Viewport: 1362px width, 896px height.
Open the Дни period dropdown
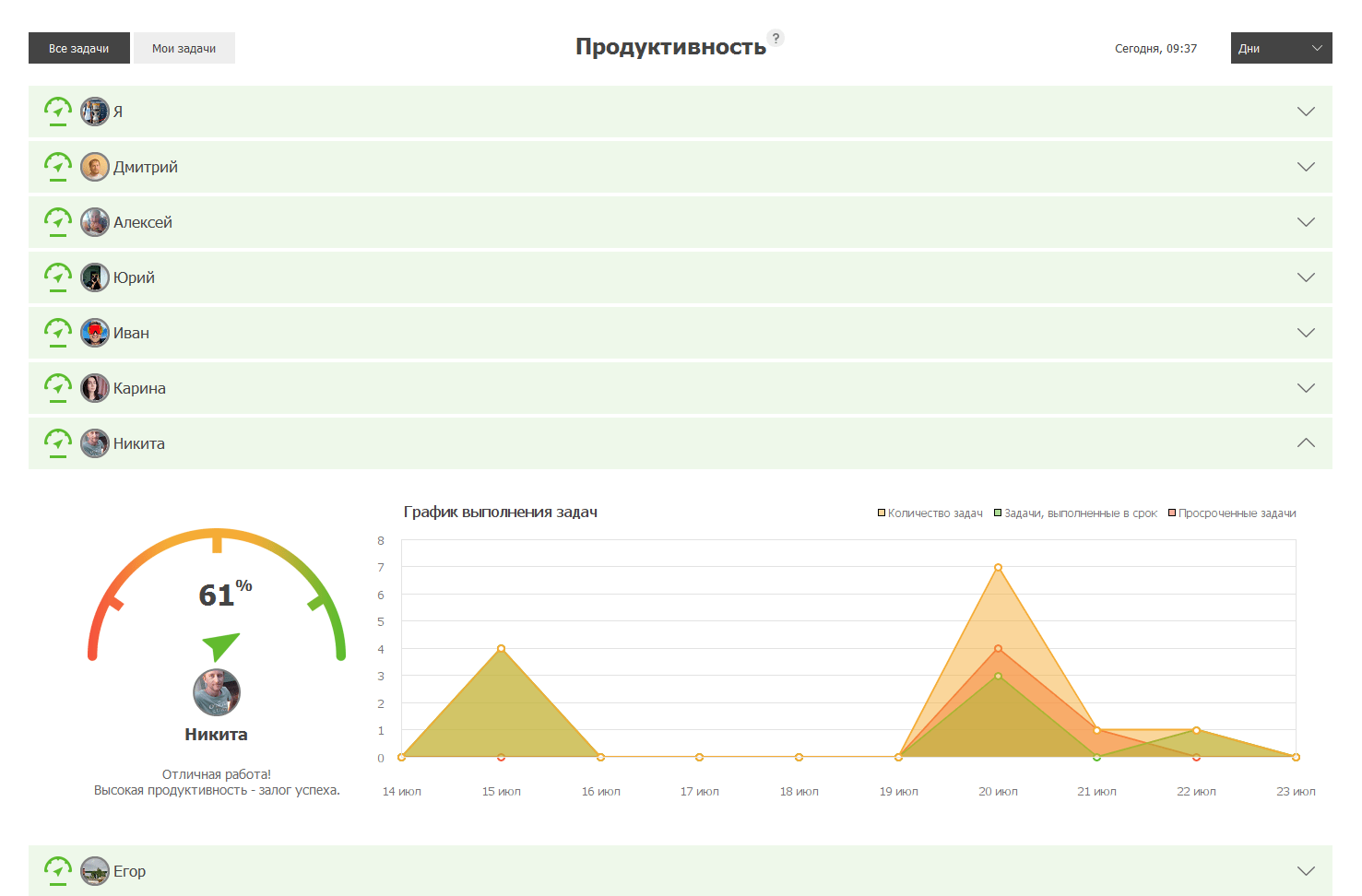coord(1281,48)
